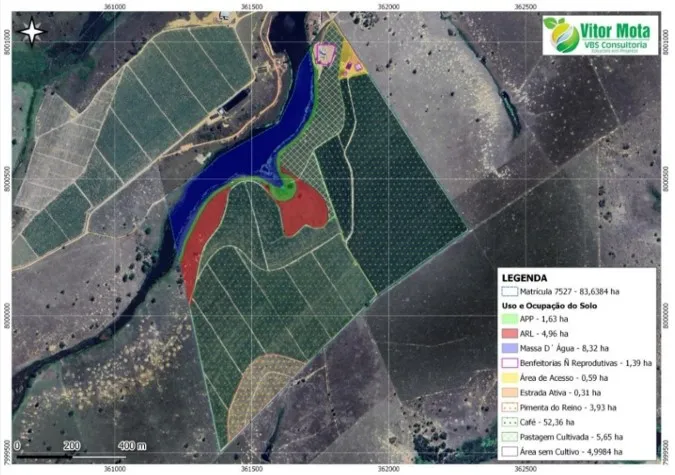Click the Vitor Mota company name text
This screenshot has width=675, height=475.
615,31
